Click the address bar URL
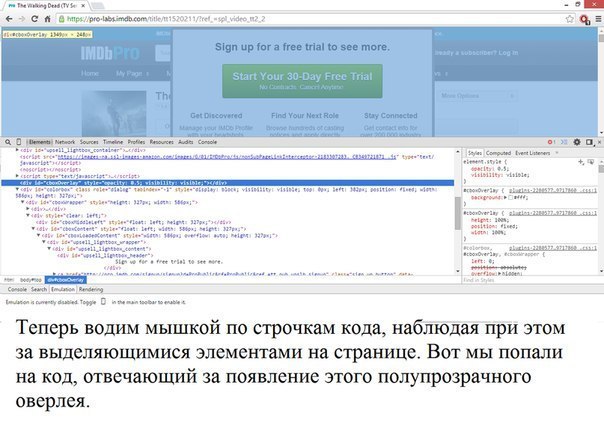This screenshot has height=432, width=604. [x=166, y=19]
